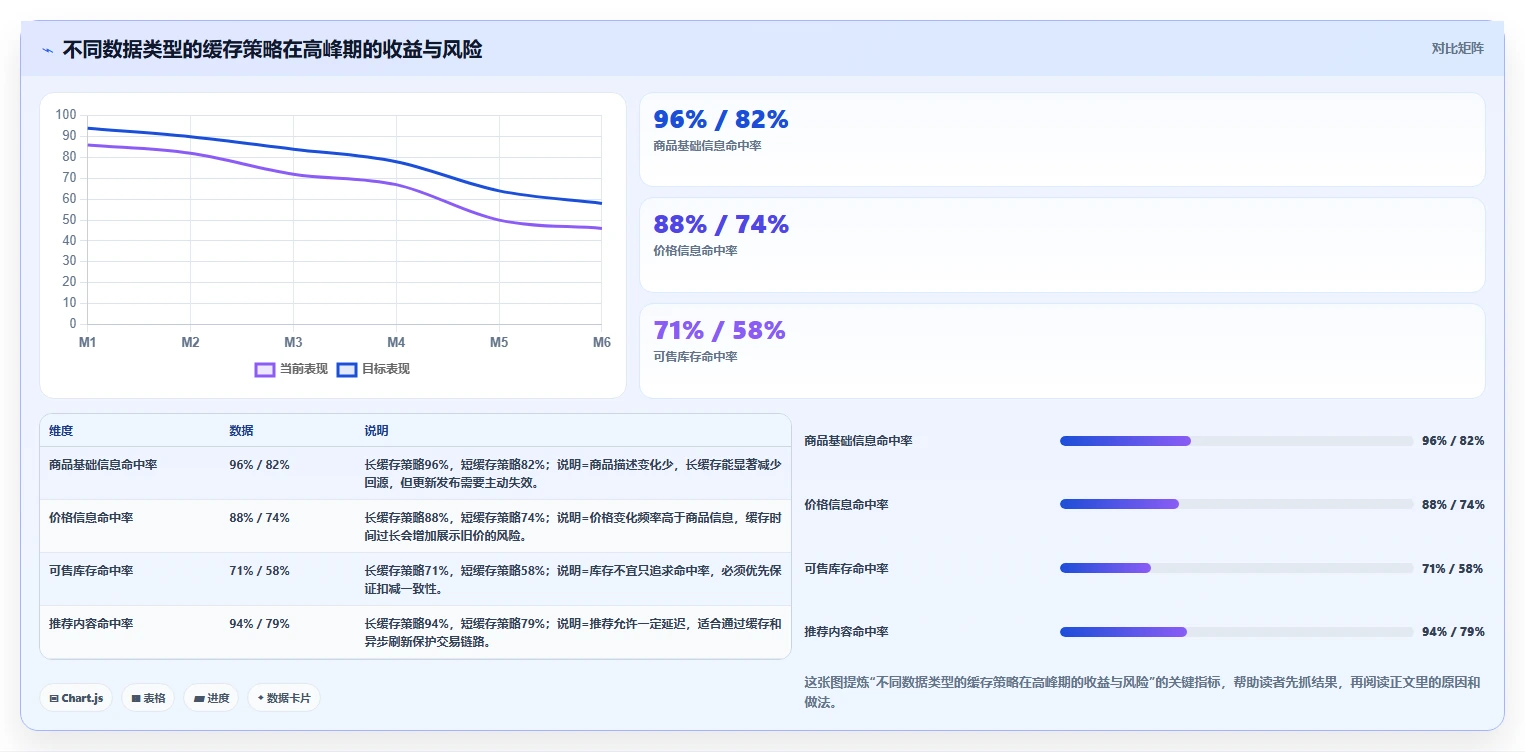Open the 88% / 74% metric card

pos(1062,245)
